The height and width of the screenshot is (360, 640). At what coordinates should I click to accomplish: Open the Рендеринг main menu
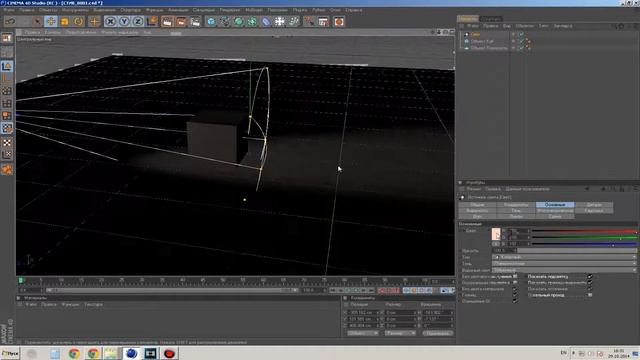click(230, 10)
